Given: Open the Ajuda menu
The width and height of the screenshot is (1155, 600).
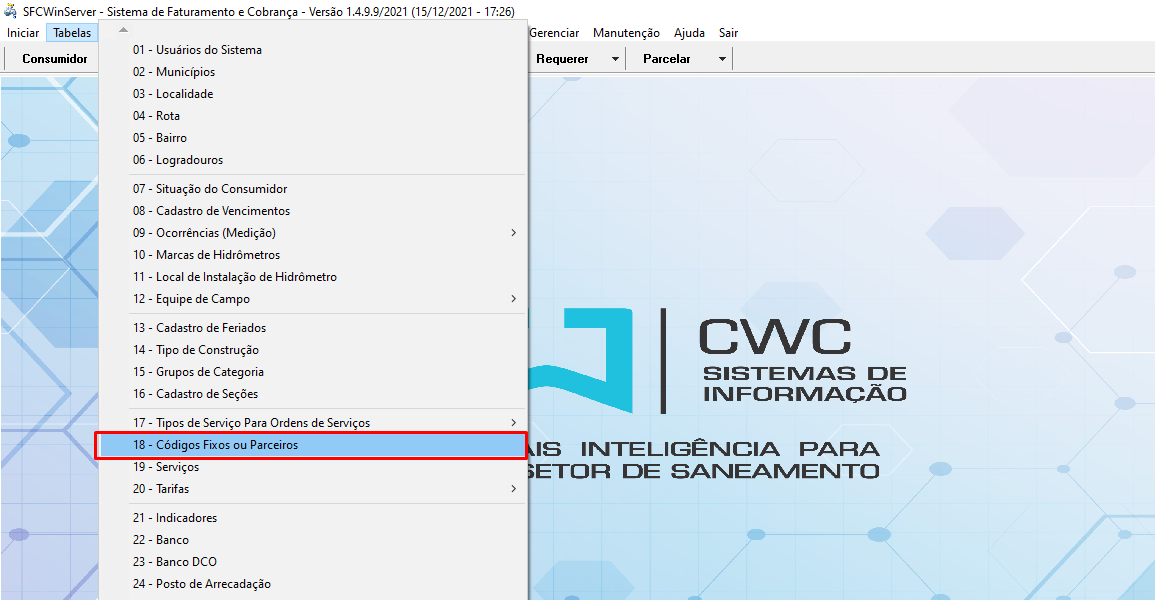Looking at the screenshot, I should (x=689, y=33).
